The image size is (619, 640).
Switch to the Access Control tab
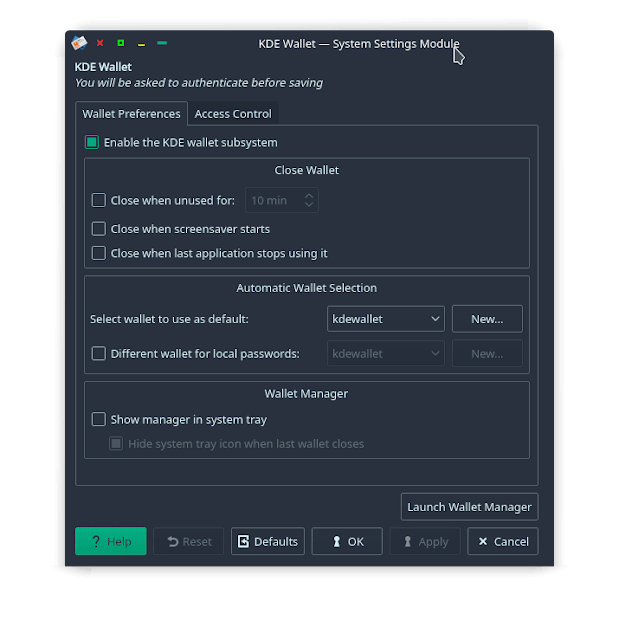point(233,114)
